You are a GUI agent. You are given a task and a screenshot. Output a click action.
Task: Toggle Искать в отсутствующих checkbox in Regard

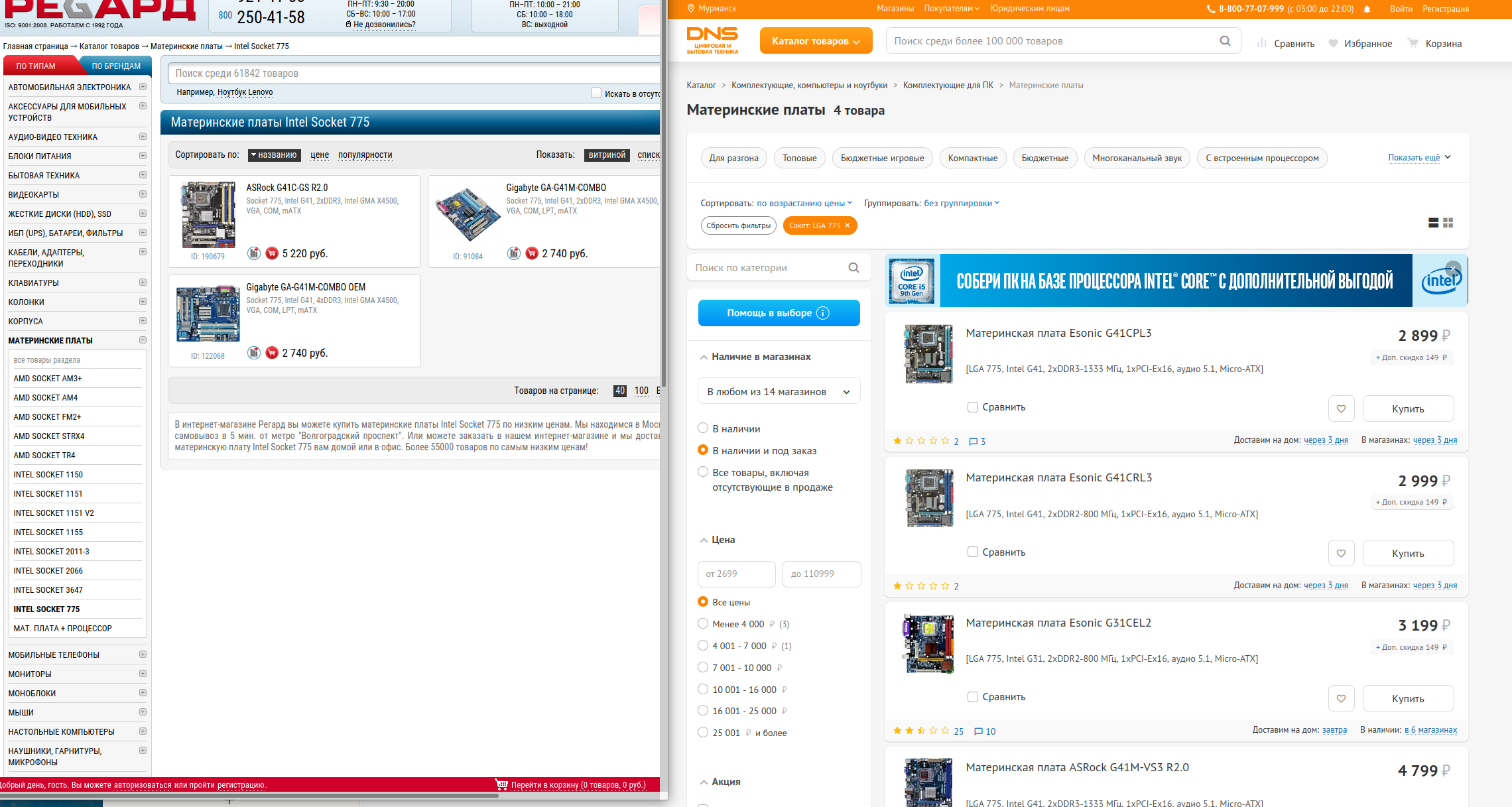click(x=596, y=93)
